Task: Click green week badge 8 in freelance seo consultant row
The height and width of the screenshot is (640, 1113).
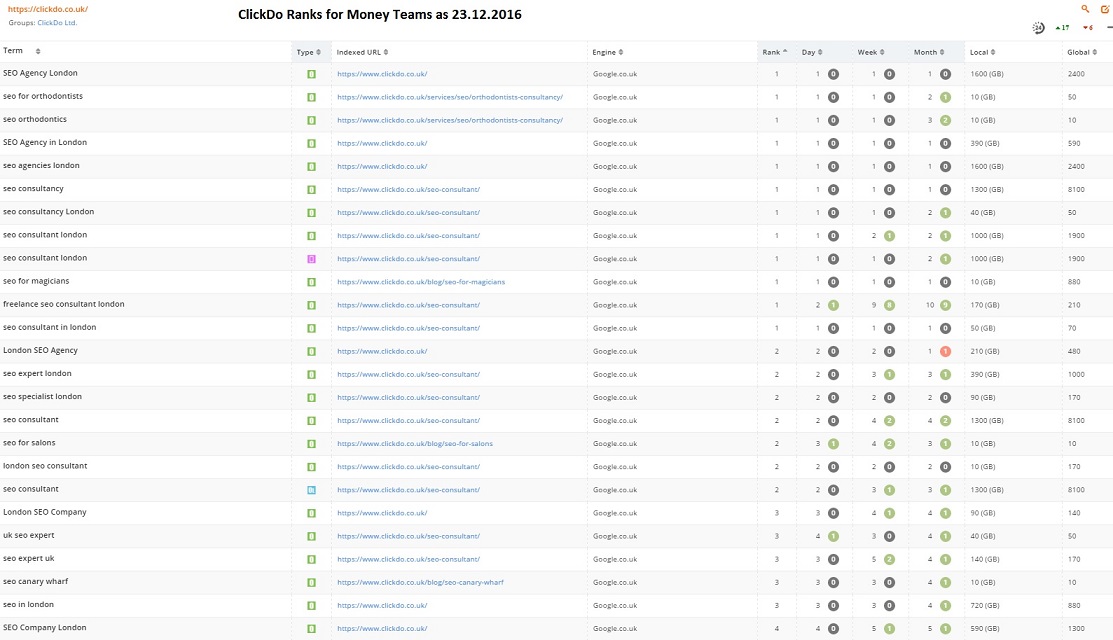Action: [889, 305]
